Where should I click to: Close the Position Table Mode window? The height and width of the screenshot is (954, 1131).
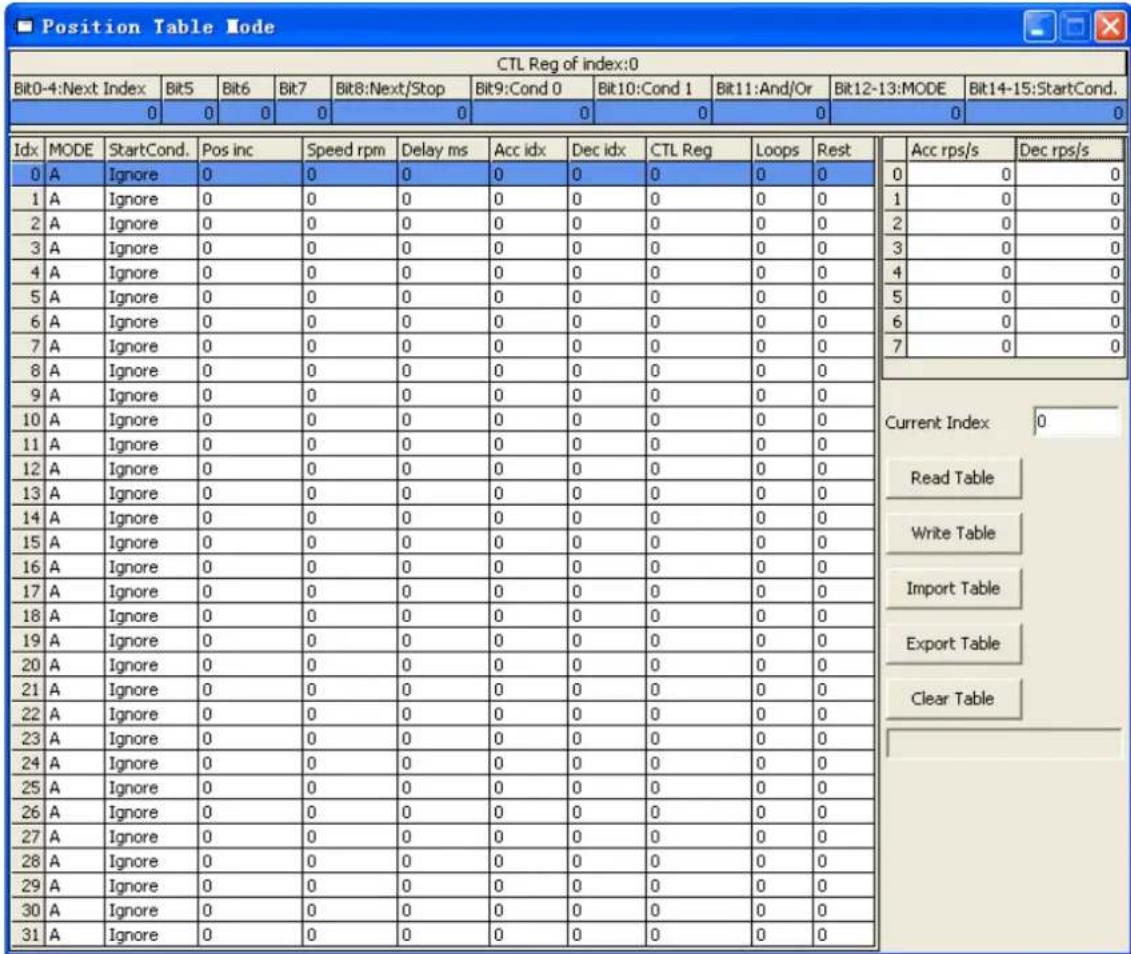pyautogui.click(x=1109, y=27)
